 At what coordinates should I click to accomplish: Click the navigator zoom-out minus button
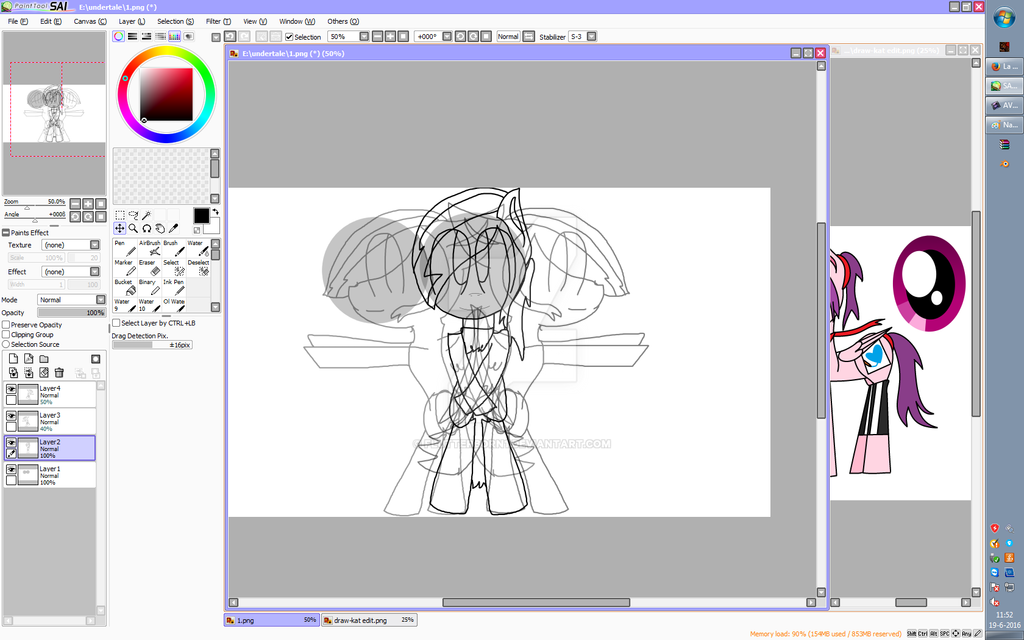click(x=75, y=204)
